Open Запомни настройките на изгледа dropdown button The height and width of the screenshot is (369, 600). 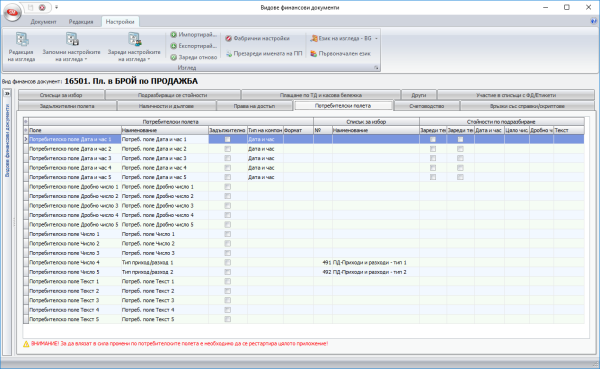click(71, 47)
